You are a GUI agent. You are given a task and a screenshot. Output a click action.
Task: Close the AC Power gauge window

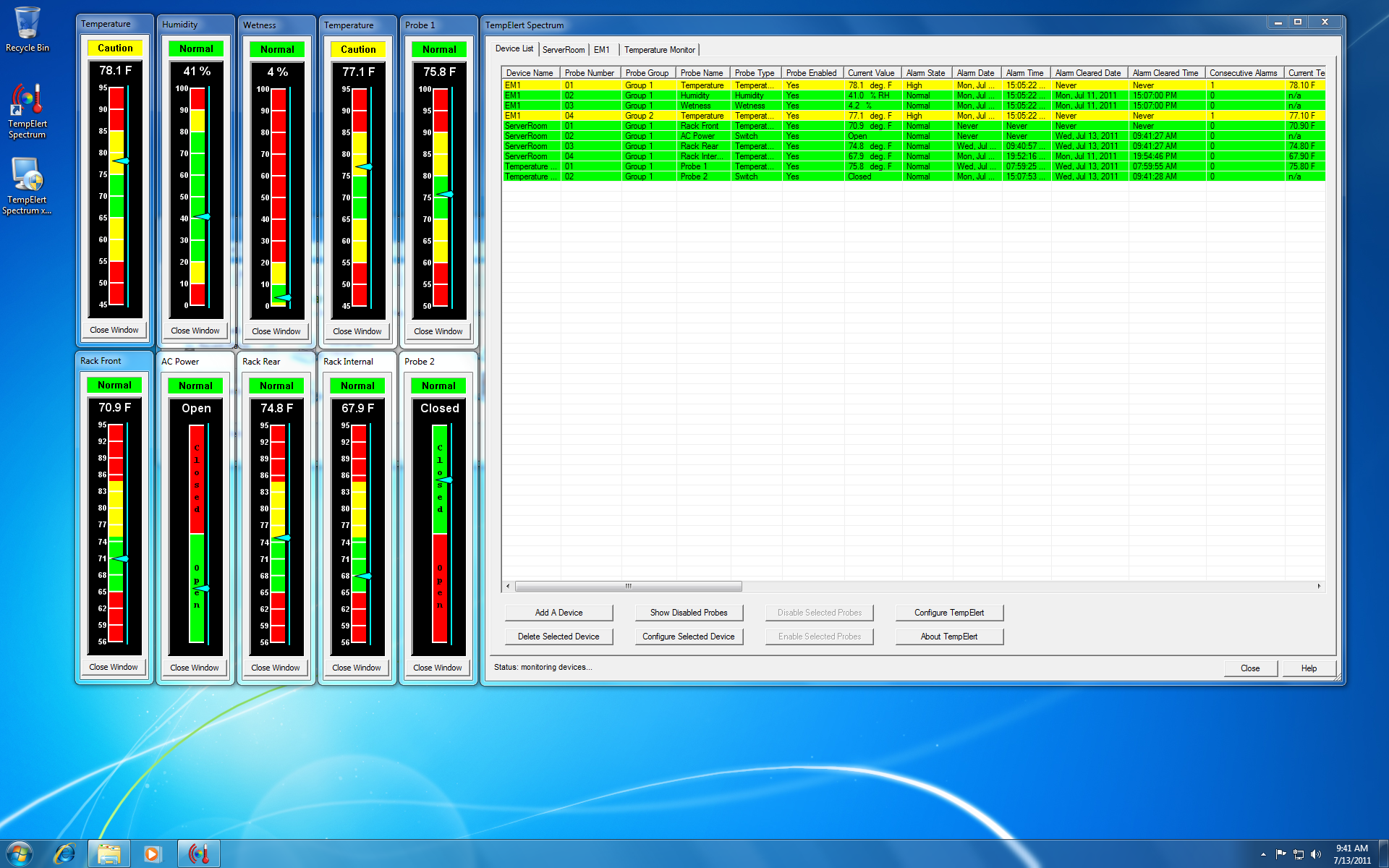tap(195, 668)
